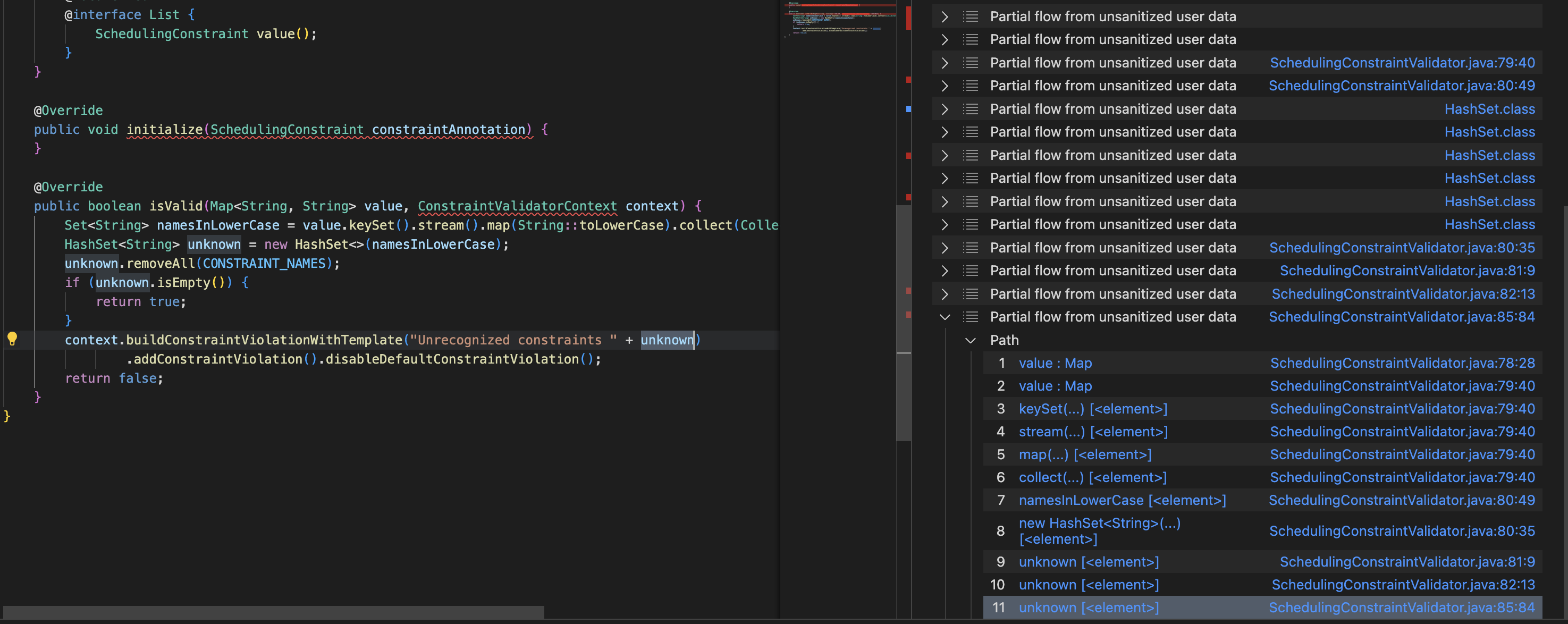
Task: Click the 'Path' label in the results tree
Action: pos(1005,340)
